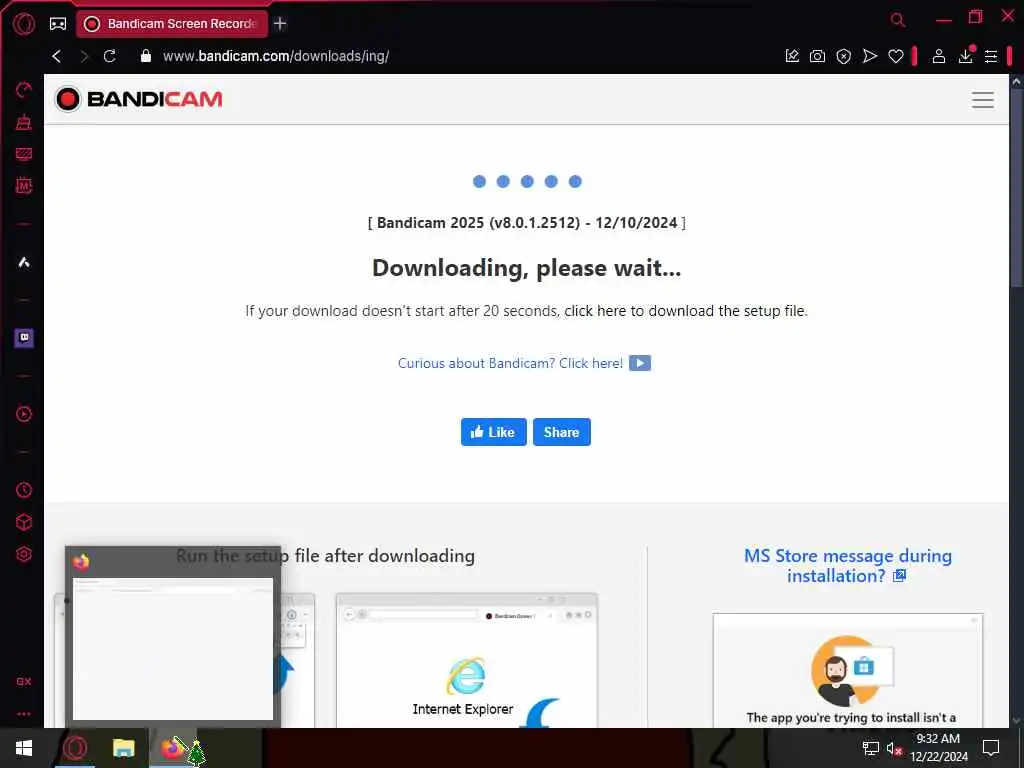Open the Player sidebar icon

[x=24, y=414]
